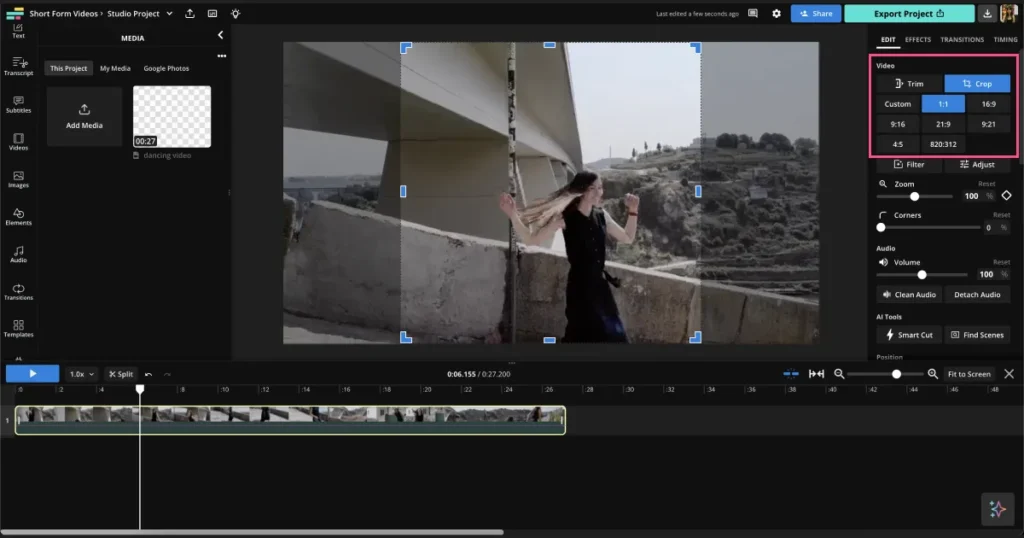Open the Subtitles panel in sidebar
Image resolution: width=1024 pixels, height=538 pixels.
(x=18, y=104)
